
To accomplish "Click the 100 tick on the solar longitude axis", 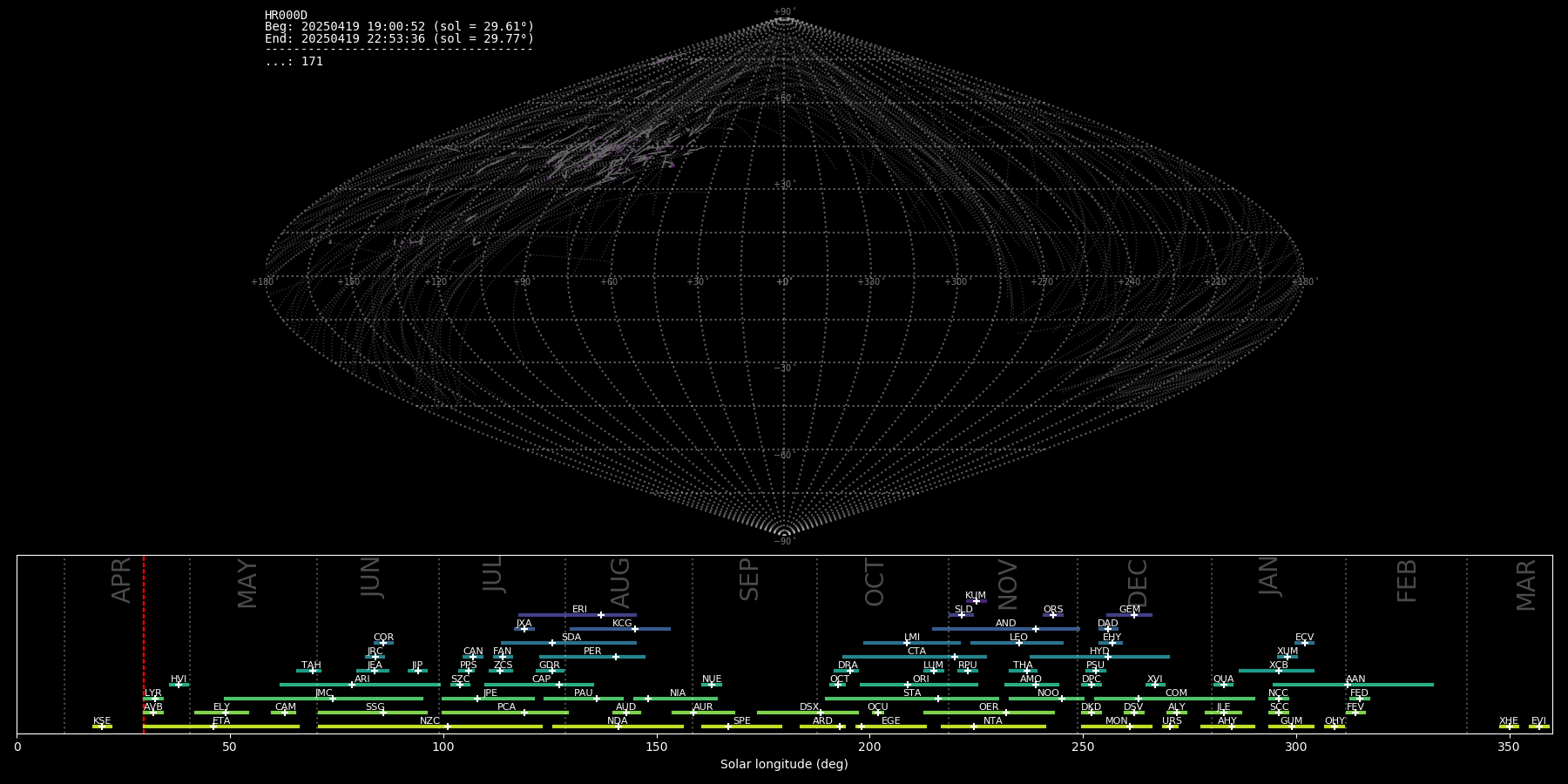I will [x=443, y=747].
